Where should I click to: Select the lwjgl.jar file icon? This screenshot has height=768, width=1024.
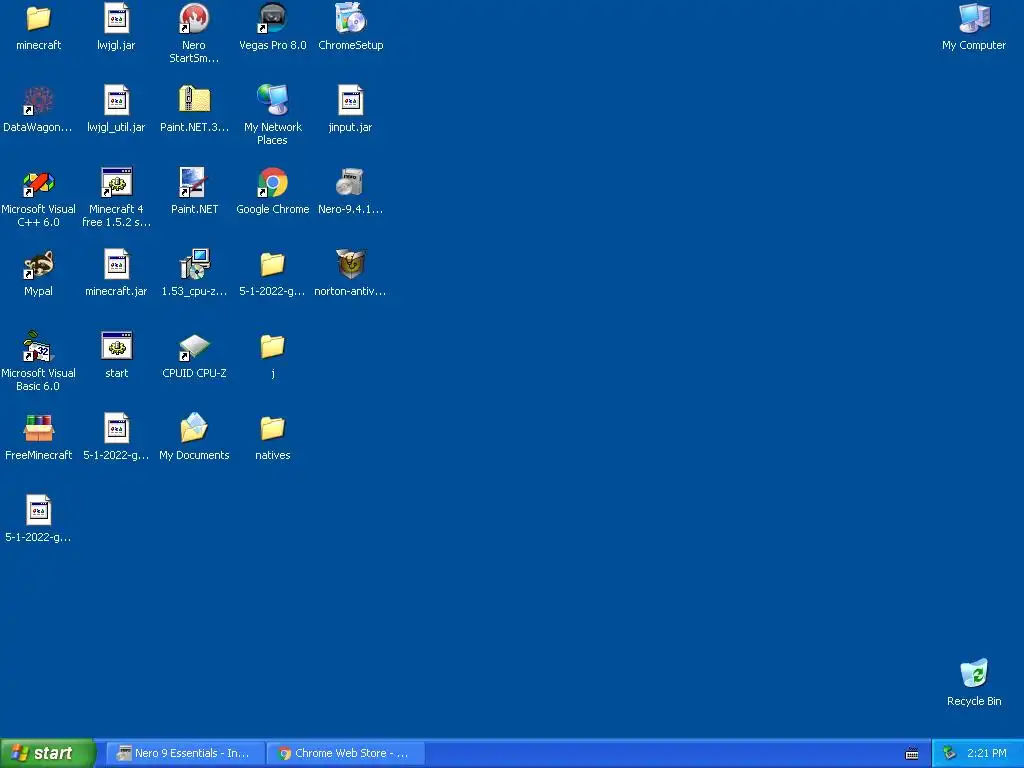[x=116, y=19]
